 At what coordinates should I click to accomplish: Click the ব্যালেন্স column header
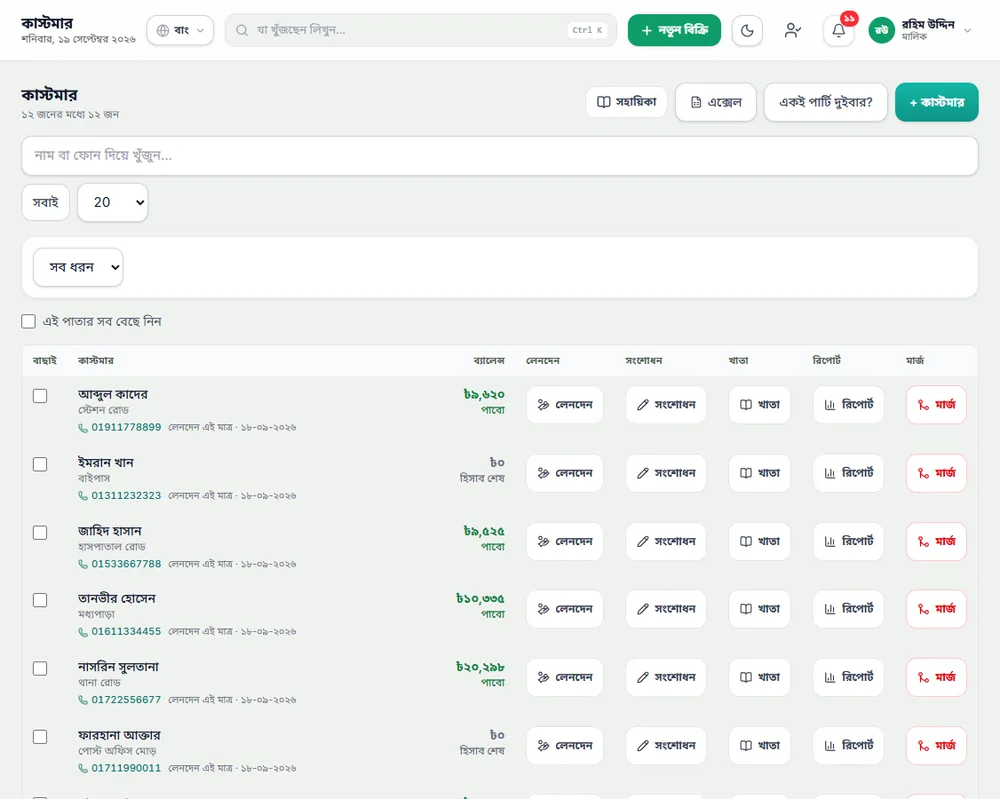coord(489,361)
